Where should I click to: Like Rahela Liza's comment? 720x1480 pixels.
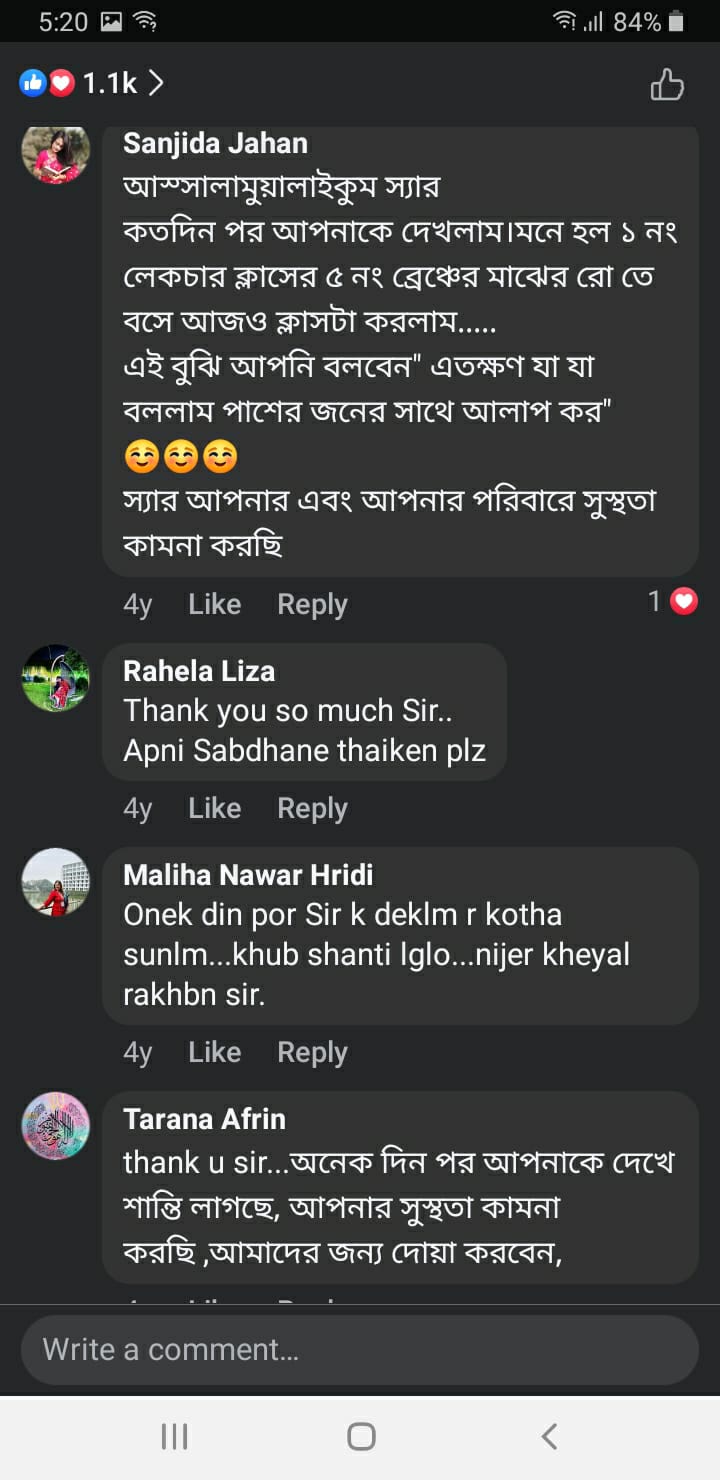tap(214, 808)
